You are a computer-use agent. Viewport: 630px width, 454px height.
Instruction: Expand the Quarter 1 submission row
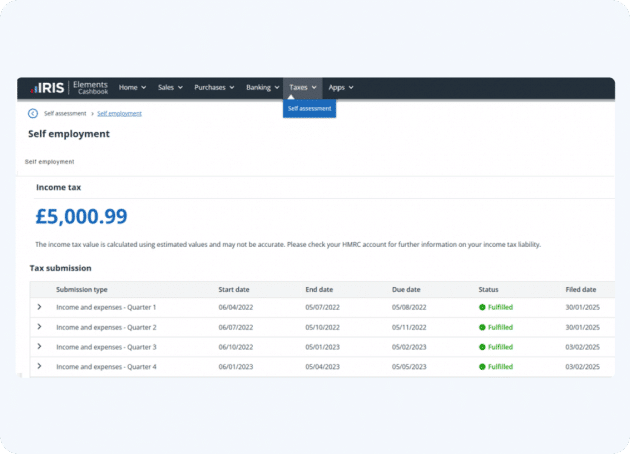pos(39,307)
